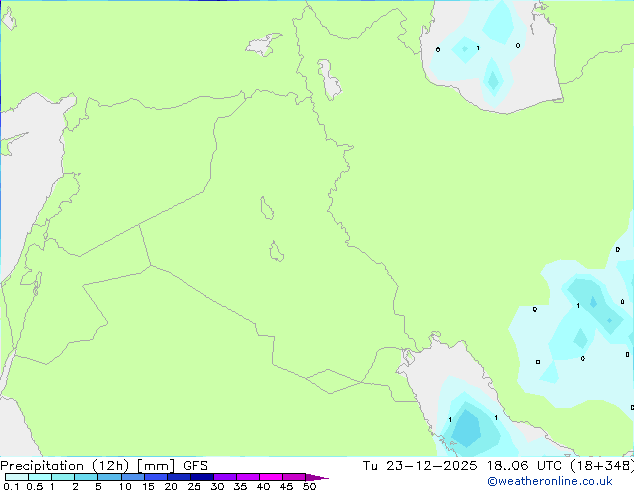634x490 pixels.
Task: Click the forecast date Tu 23-12-2025 text
Action: [420, 466]
